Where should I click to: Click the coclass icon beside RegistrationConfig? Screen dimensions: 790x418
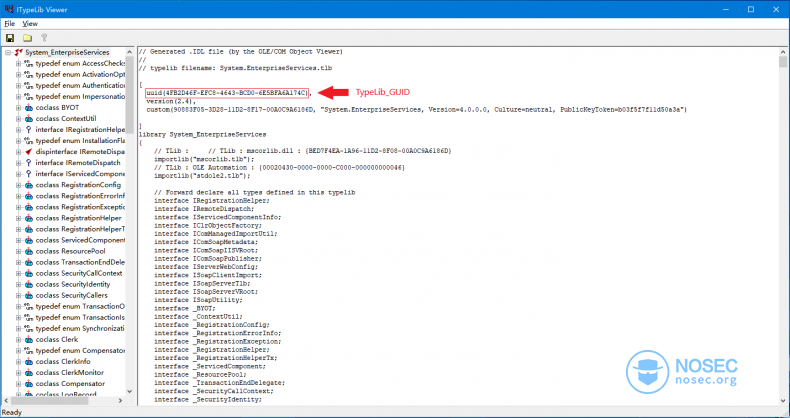pos(29,185)
